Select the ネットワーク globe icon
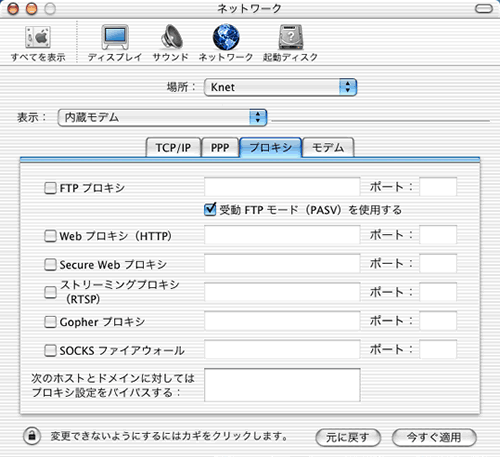 (226, 37)
